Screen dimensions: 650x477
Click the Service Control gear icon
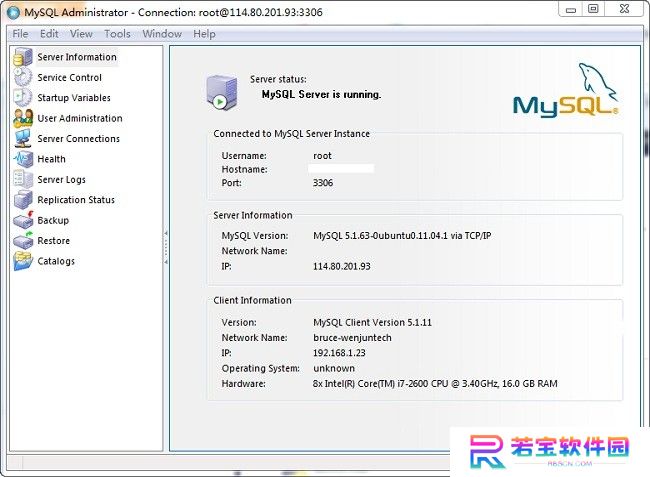[23, 77]
